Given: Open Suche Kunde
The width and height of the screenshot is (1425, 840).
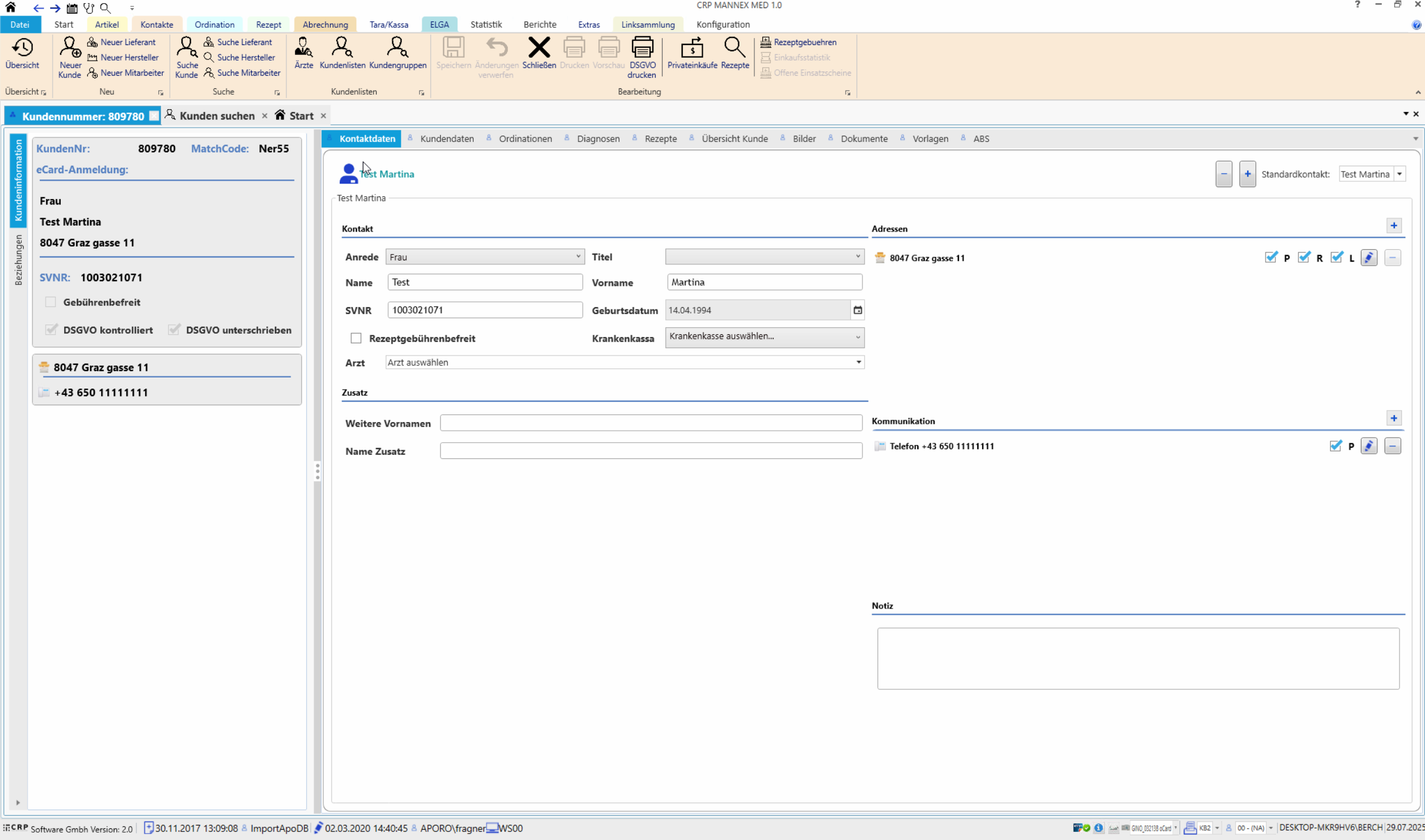Looking at the screenshot, I should click(187, 58).
